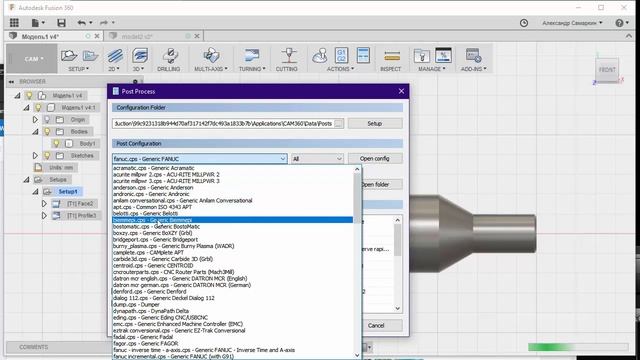Click the dropdown list scrollbar down arrow

pos(357,356)
